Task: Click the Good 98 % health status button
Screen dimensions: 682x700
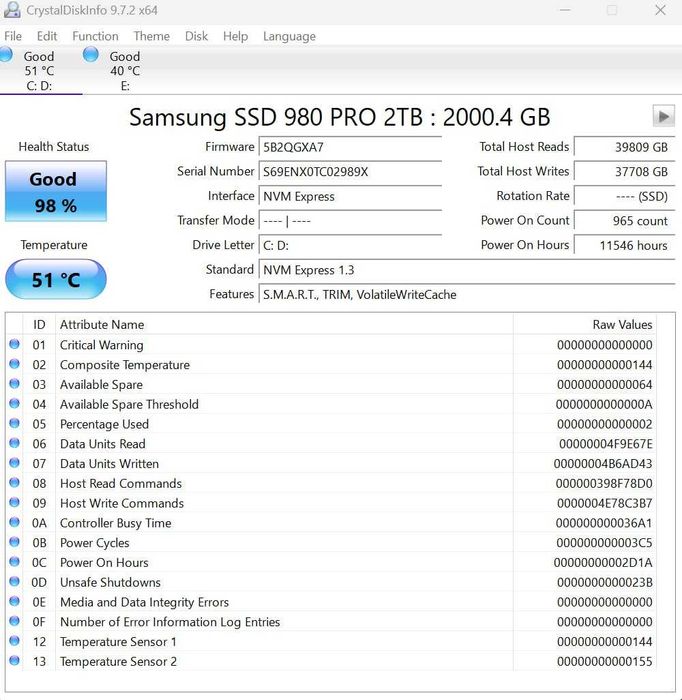Action: click(56, 192)
